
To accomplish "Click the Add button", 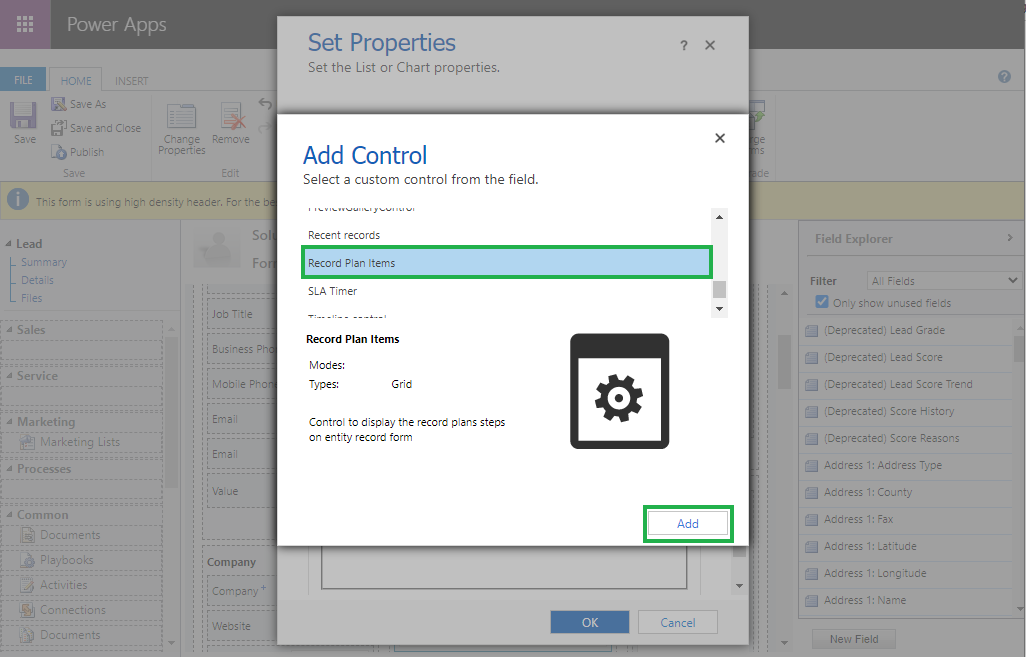I will click(x=688, y=524).
